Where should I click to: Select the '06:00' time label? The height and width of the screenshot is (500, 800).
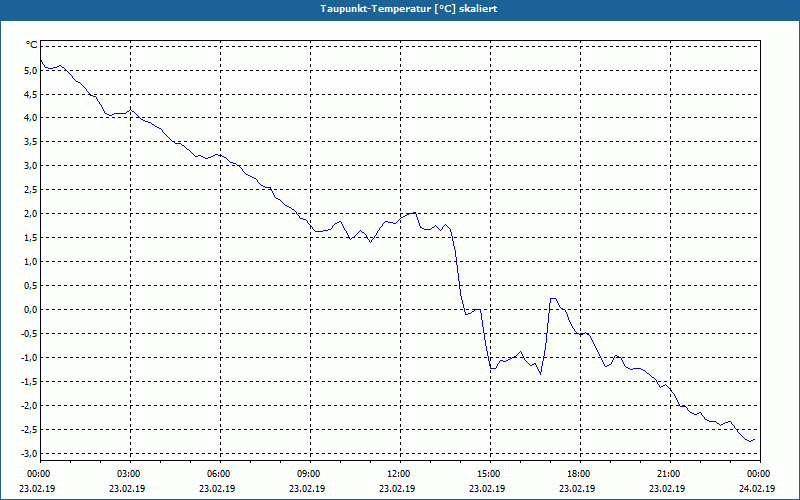pos(218,474)
